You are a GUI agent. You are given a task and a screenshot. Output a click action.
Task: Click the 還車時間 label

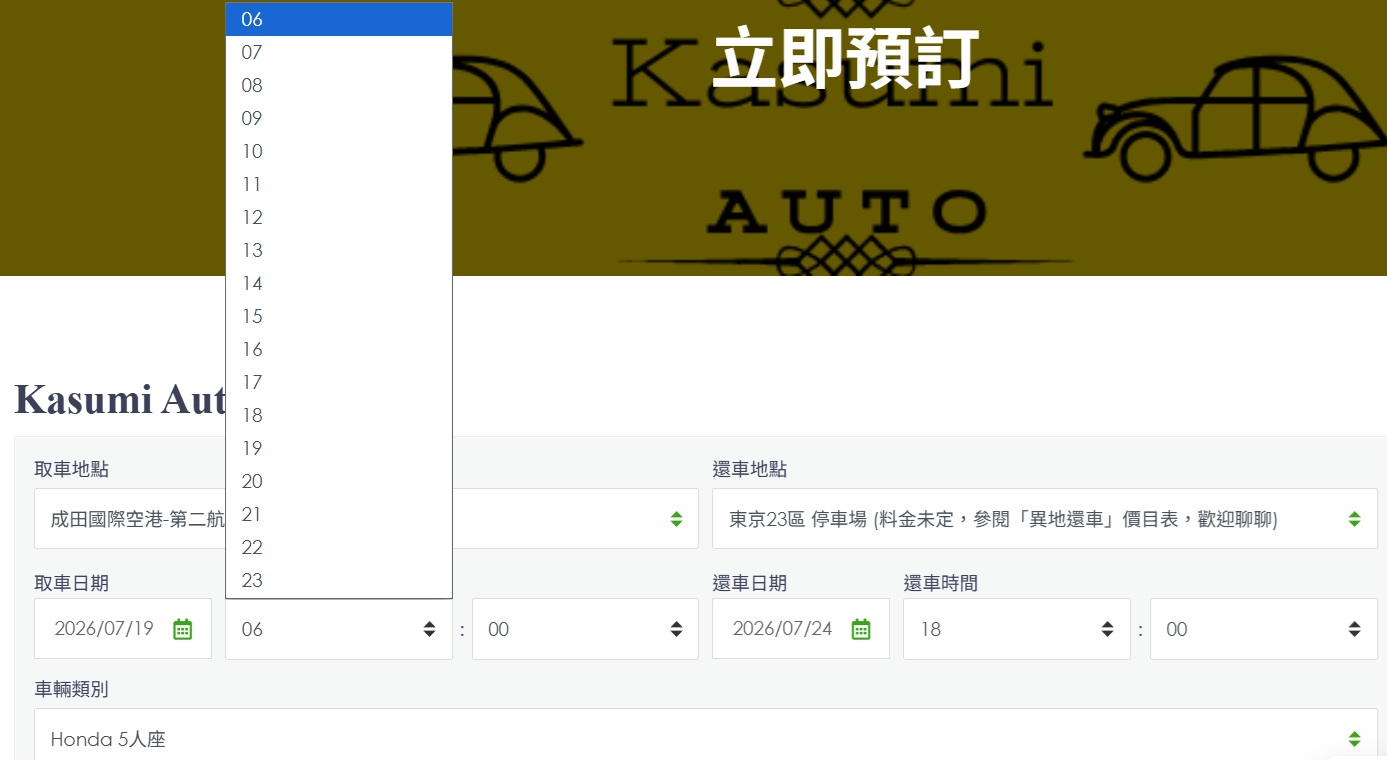point(940,583)
